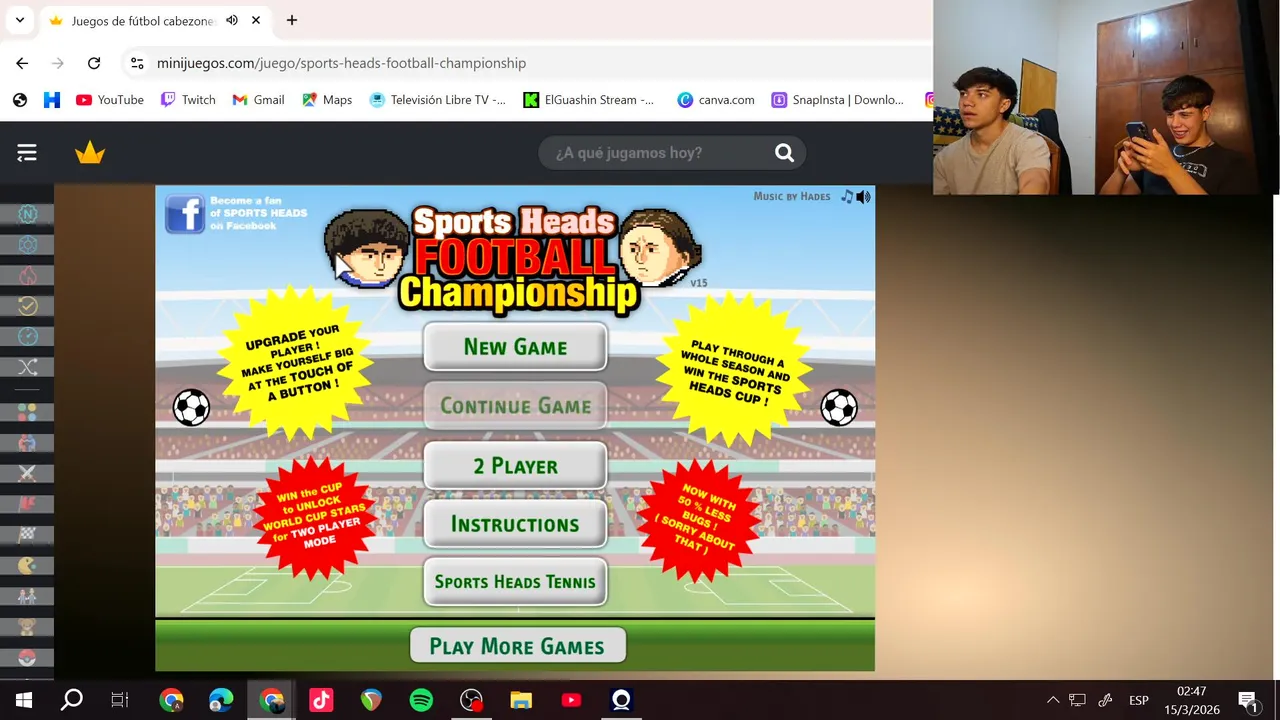Open the Maps bookmark
Image resolution: width=1280 pixels, height=720 pixels.
click(x=327, y=100)
